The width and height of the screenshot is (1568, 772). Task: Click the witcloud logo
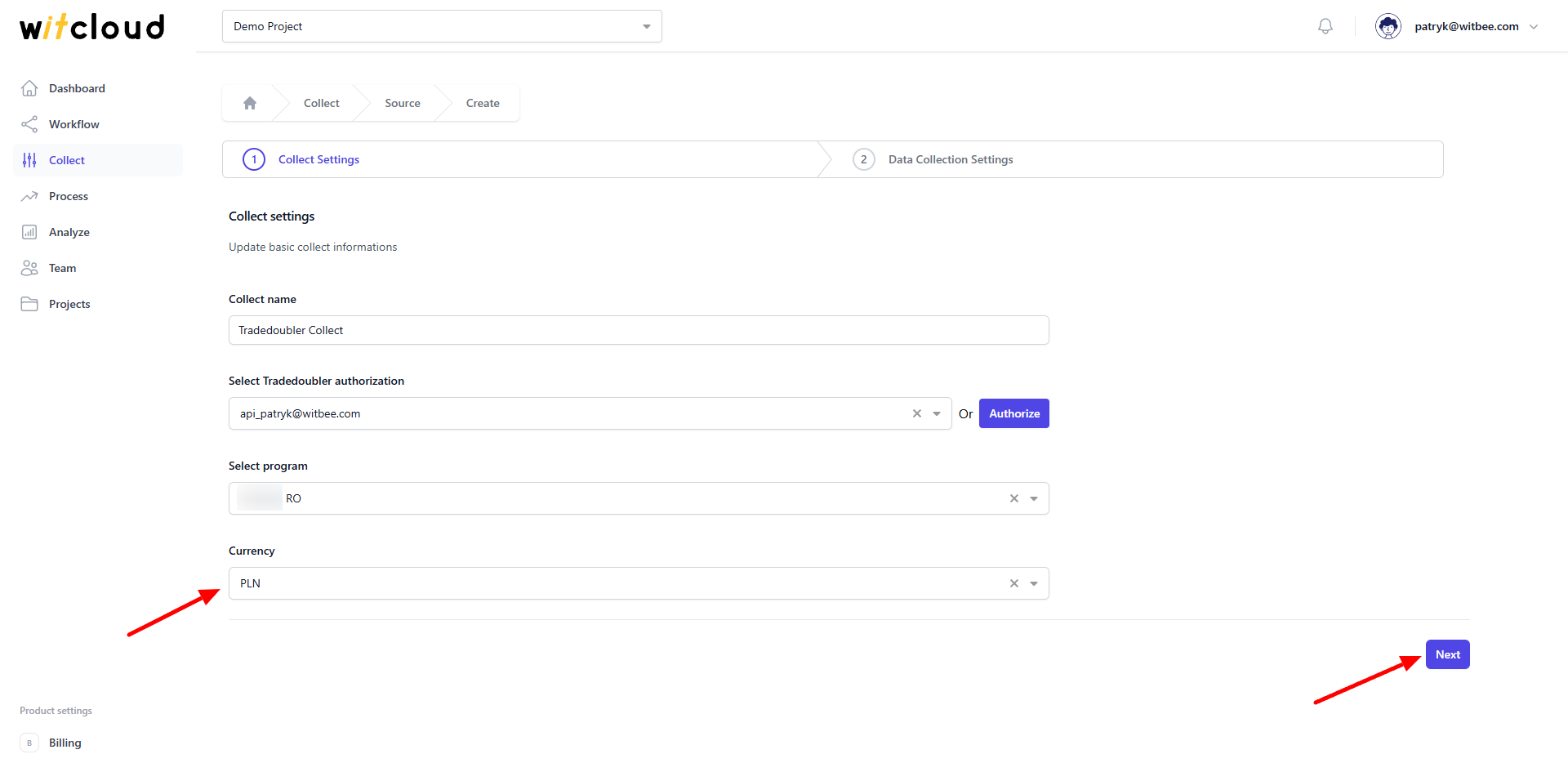click(x=92, y=26)
